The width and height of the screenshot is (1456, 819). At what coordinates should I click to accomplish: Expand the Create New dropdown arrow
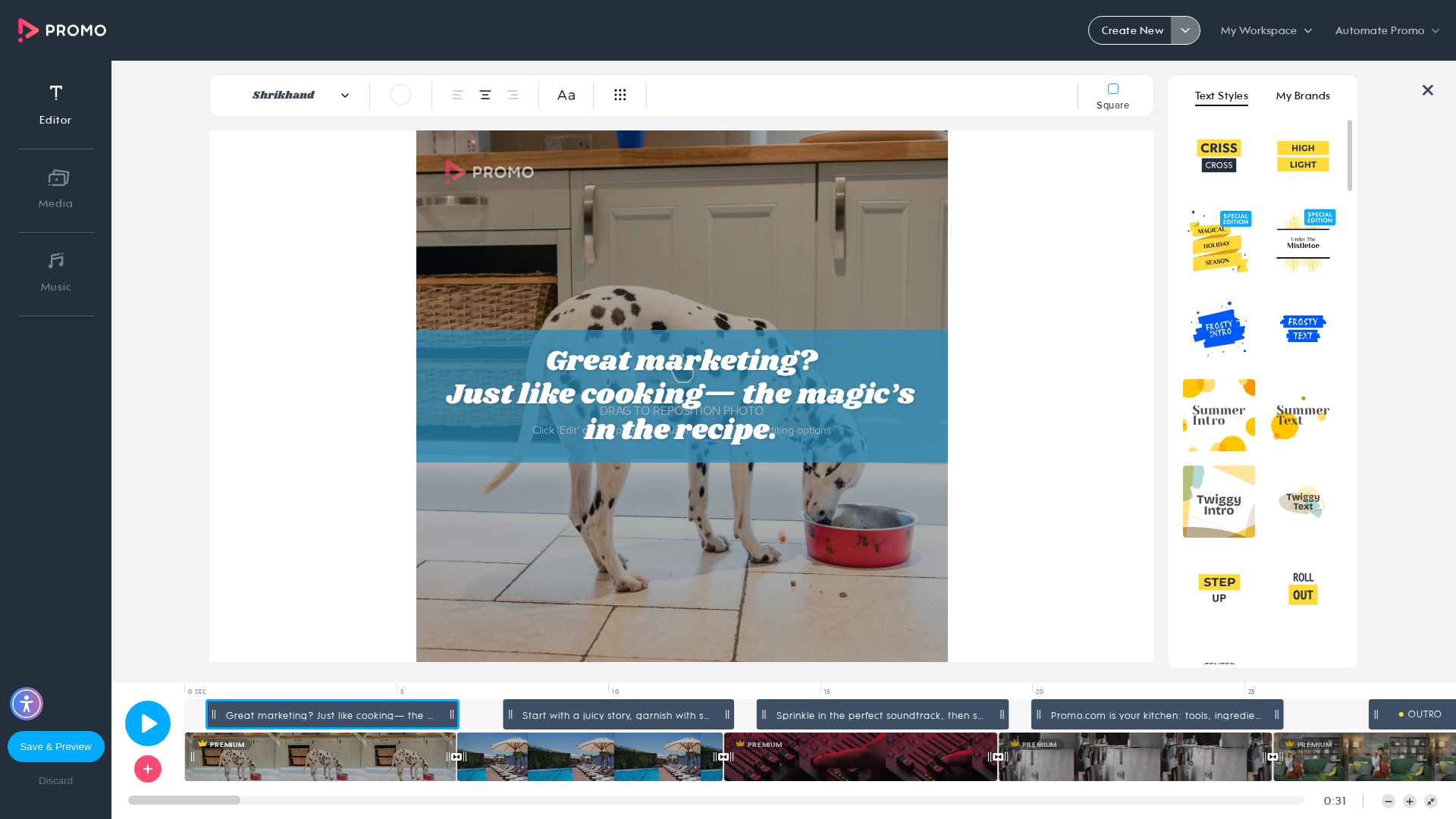point(1185,30)
